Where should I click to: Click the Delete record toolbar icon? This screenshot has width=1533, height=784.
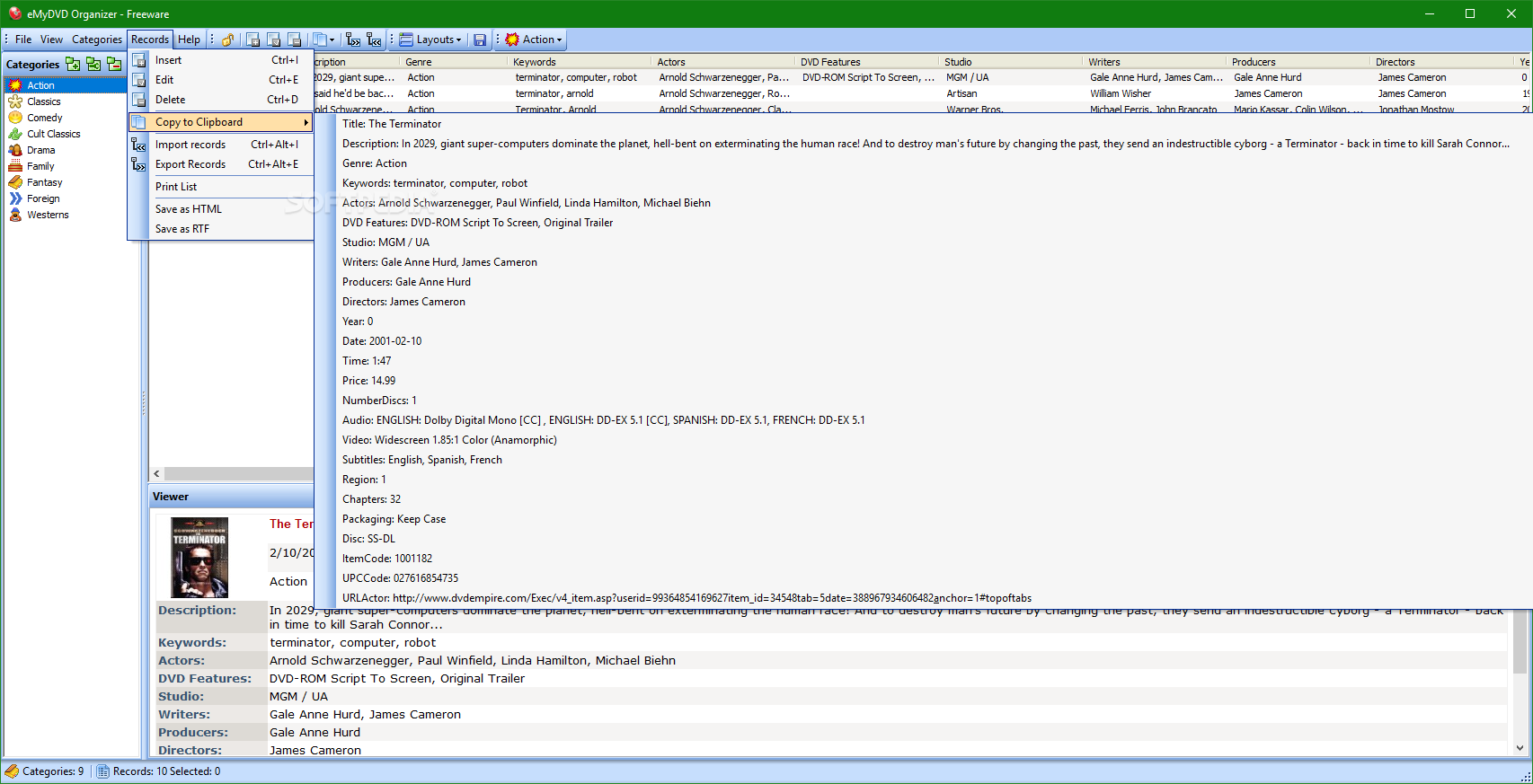click(294, 40)
